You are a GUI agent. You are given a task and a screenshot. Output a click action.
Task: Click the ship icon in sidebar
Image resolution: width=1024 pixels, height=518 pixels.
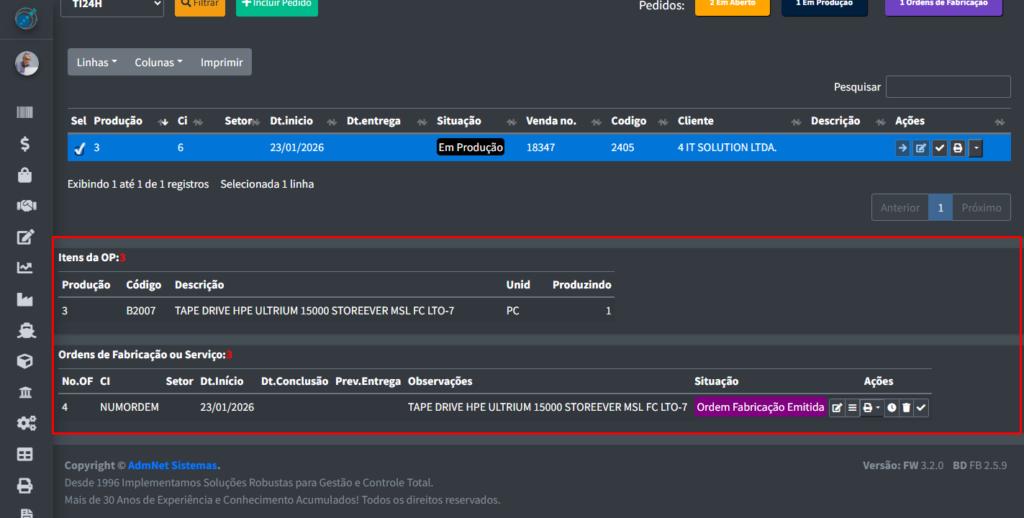pos(26,330)
